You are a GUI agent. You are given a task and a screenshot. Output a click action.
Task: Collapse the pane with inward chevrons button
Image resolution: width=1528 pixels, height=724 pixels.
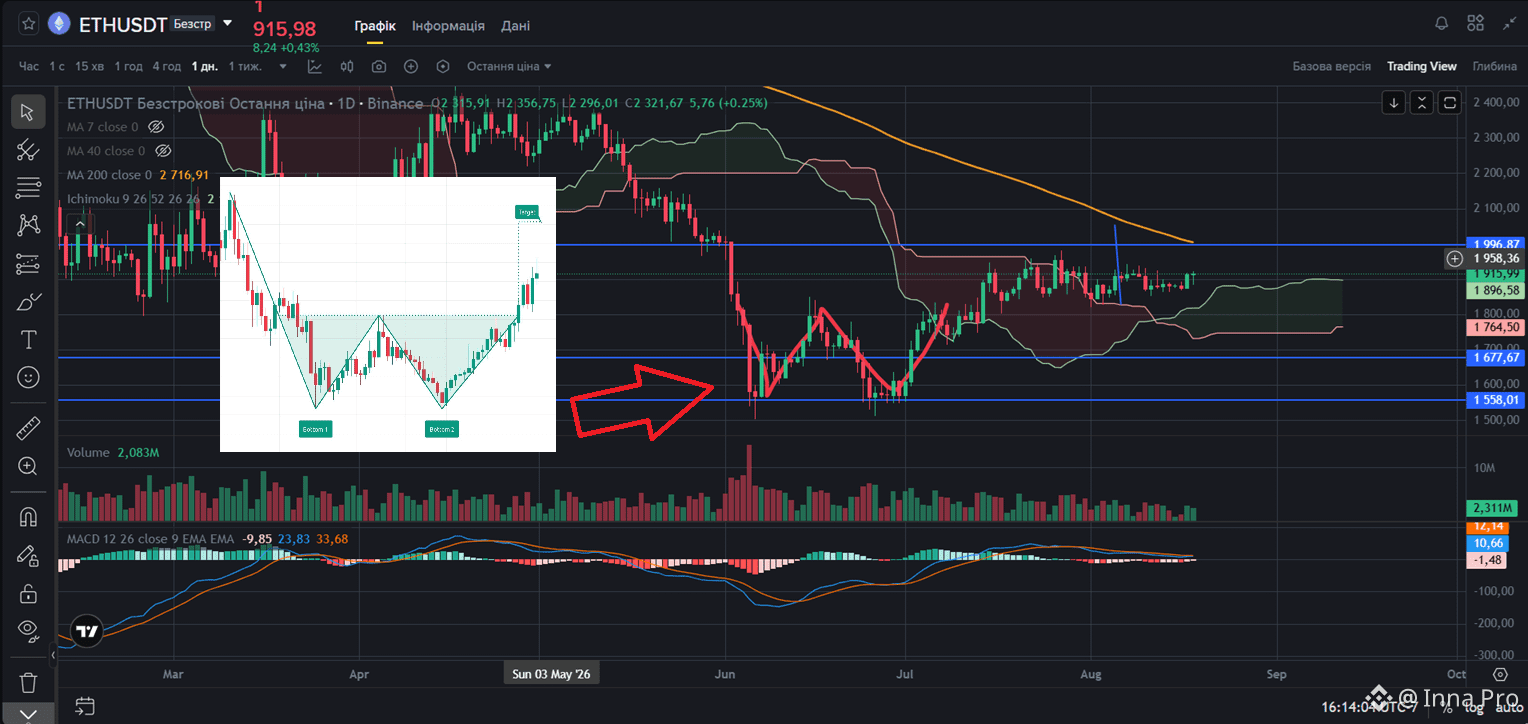(1422, 102)
